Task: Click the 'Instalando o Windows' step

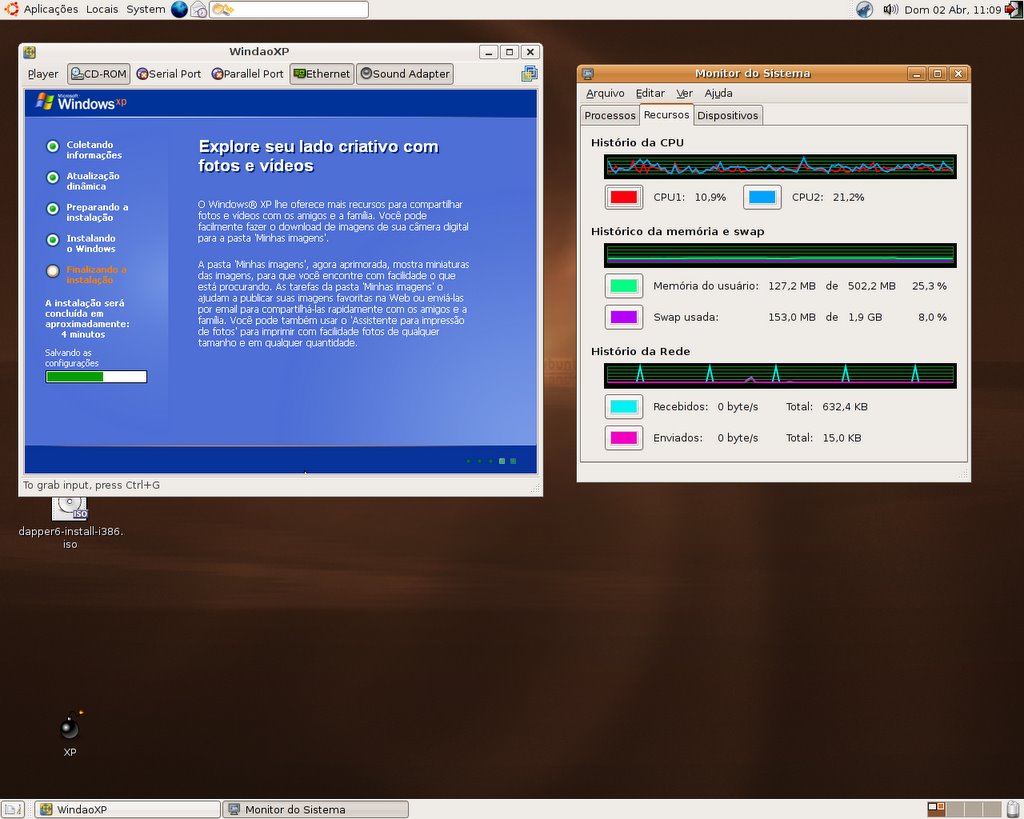Action: (81, 243)
